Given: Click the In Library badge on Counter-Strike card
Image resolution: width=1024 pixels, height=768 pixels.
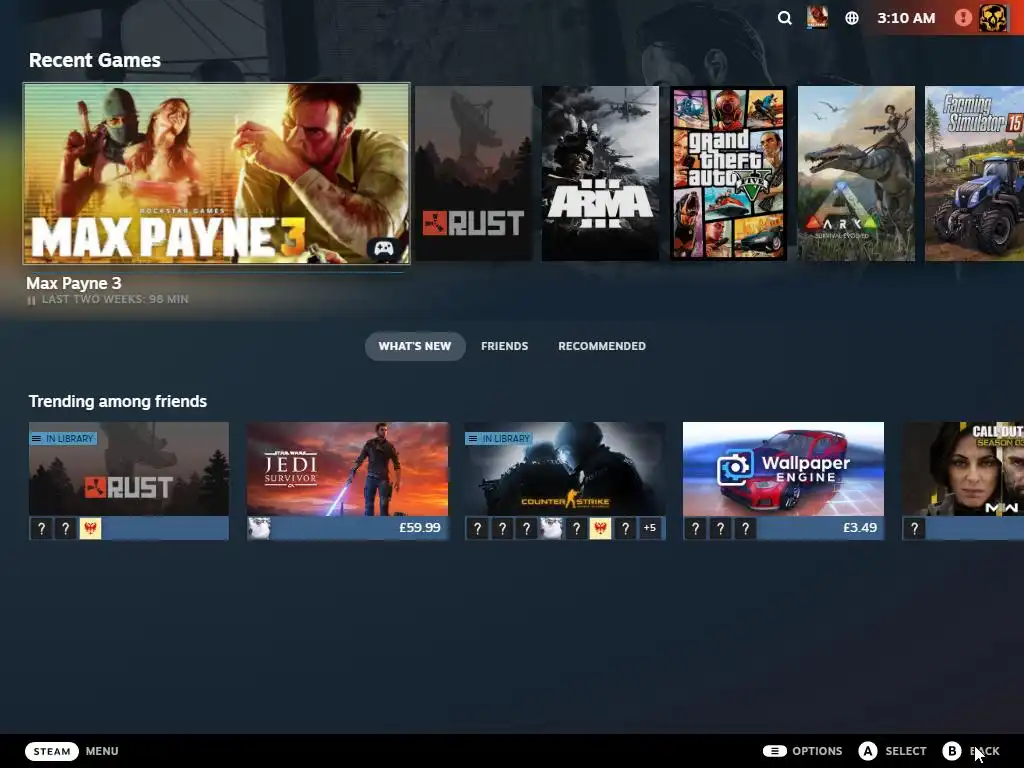Looking at the screenshot, I should click(x=499, y=438).
